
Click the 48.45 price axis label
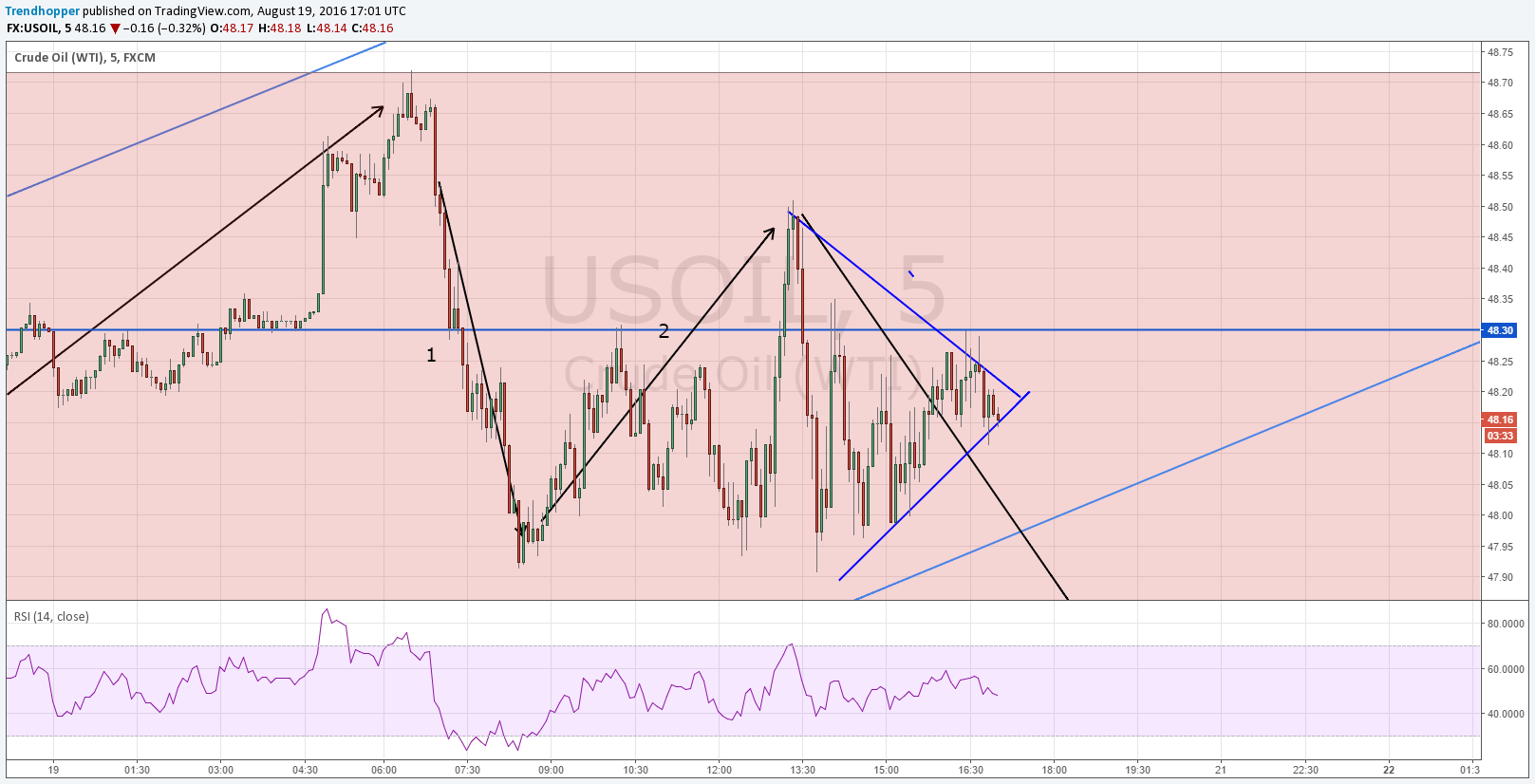pyautogui.click(x=1500, y=237)
